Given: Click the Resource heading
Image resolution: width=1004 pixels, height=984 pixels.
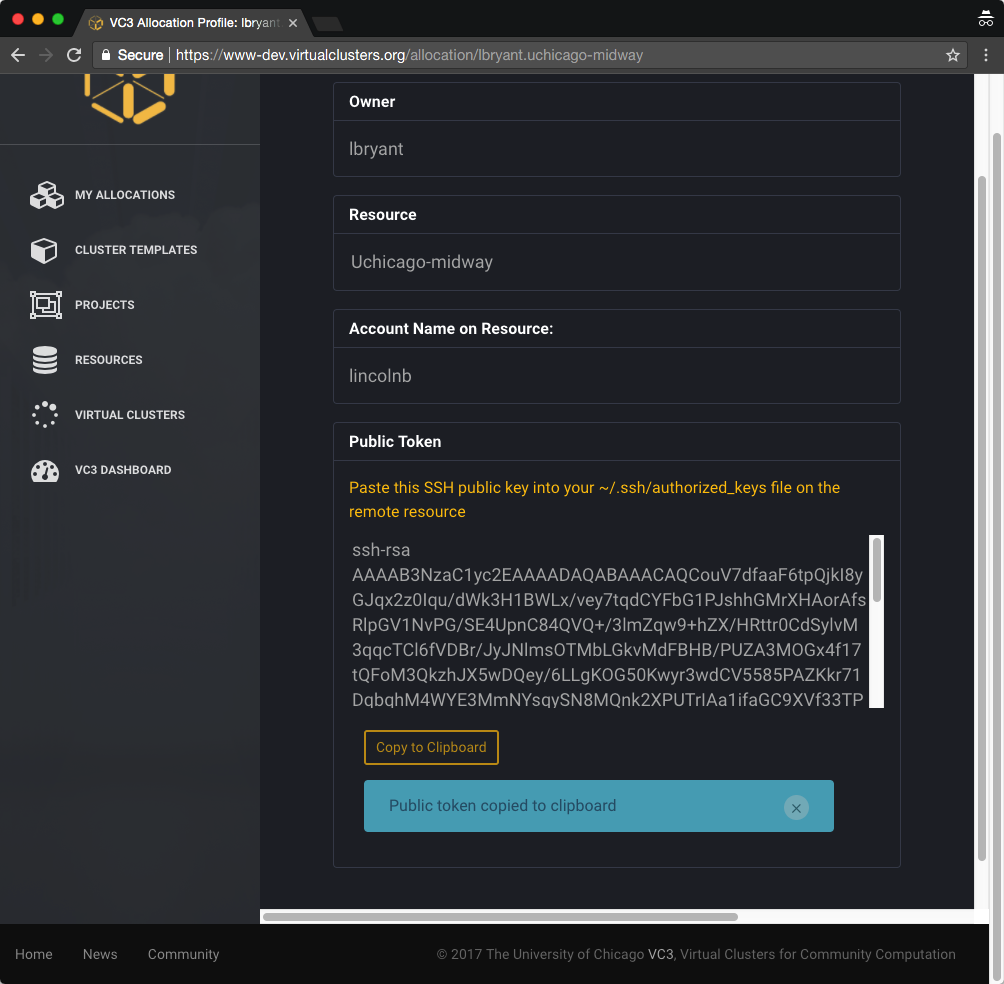Looking at the screenshot, I should coord(383,215).
